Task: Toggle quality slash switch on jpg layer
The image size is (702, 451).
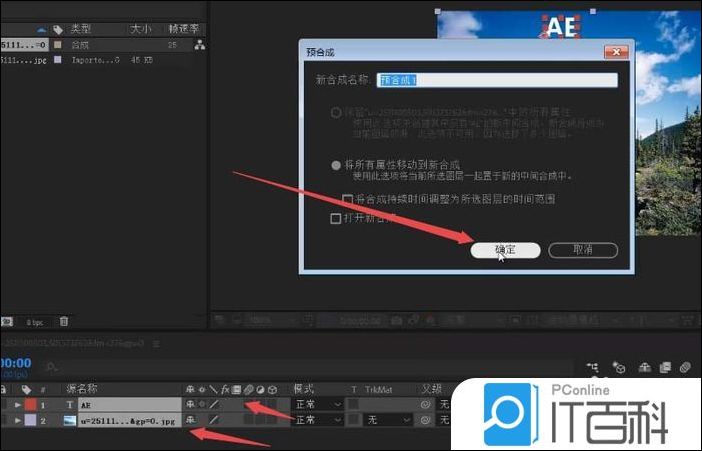Action: pyautogui.click(x=214, y=420)
